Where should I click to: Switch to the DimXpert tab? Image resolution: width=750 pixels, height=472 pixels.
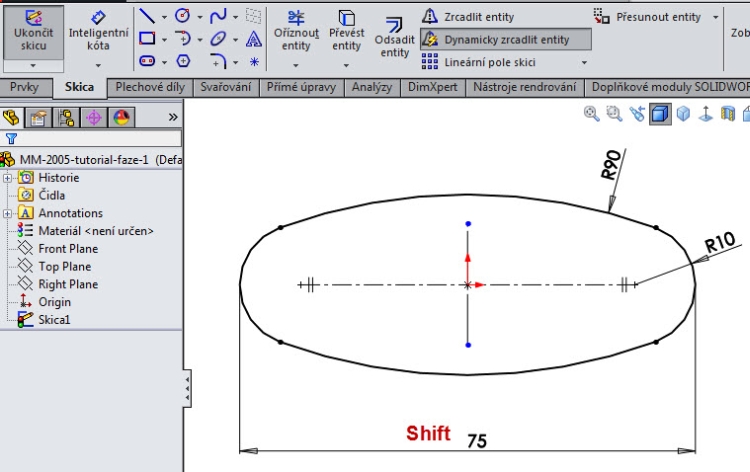click(x=432, y=87)
